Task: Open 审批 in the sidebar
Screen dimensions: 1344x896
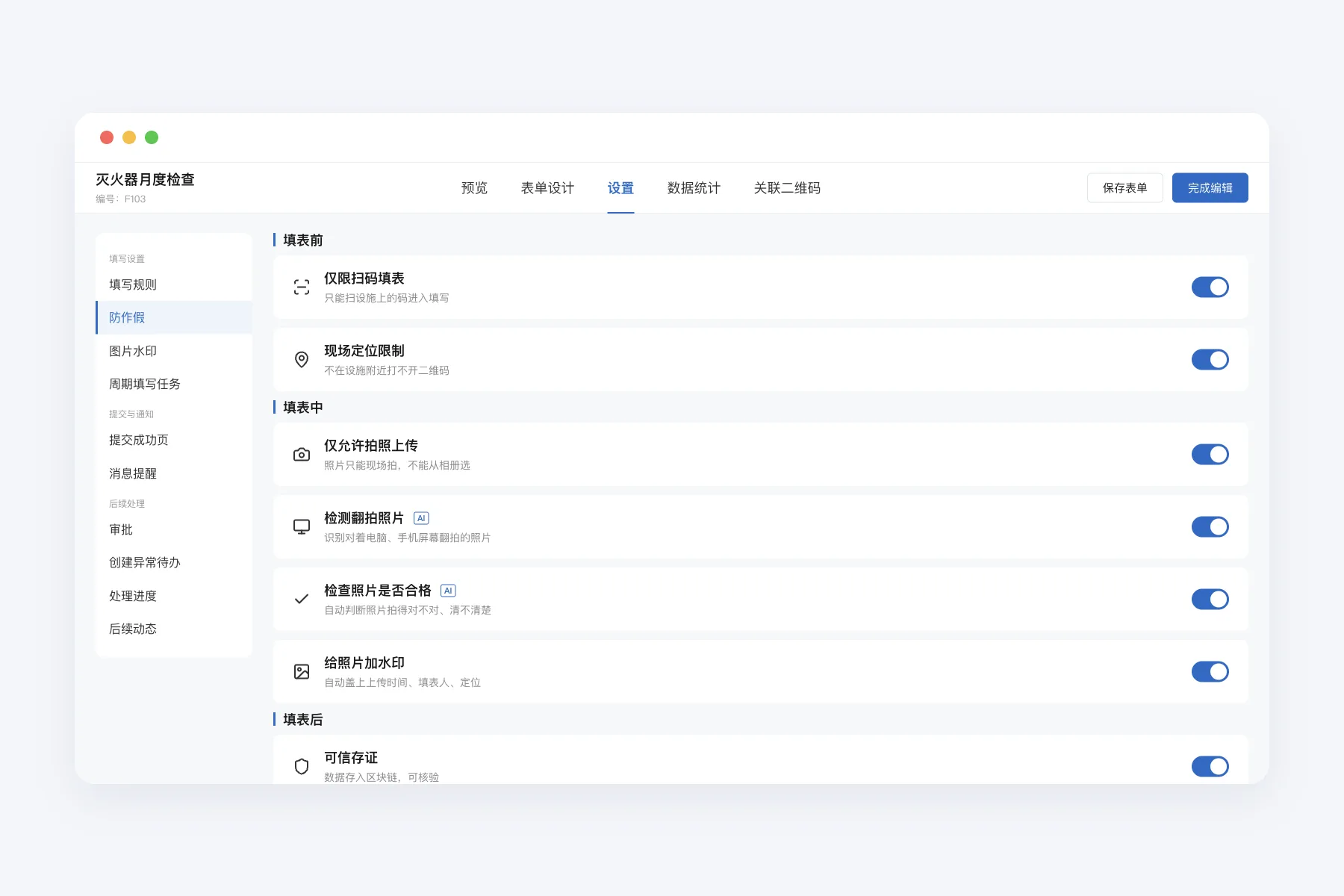Action: [174, 530]
